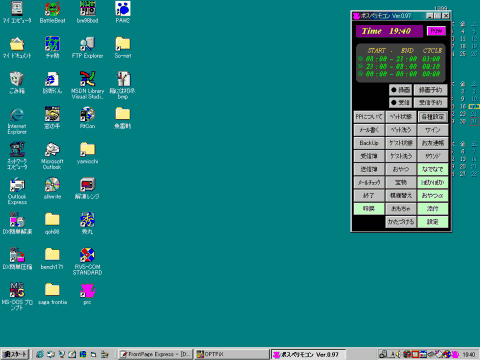Toggle the ● 録画 record button
Image resolution: width=480 pixels, height=360 pixels.
[400, 90]
